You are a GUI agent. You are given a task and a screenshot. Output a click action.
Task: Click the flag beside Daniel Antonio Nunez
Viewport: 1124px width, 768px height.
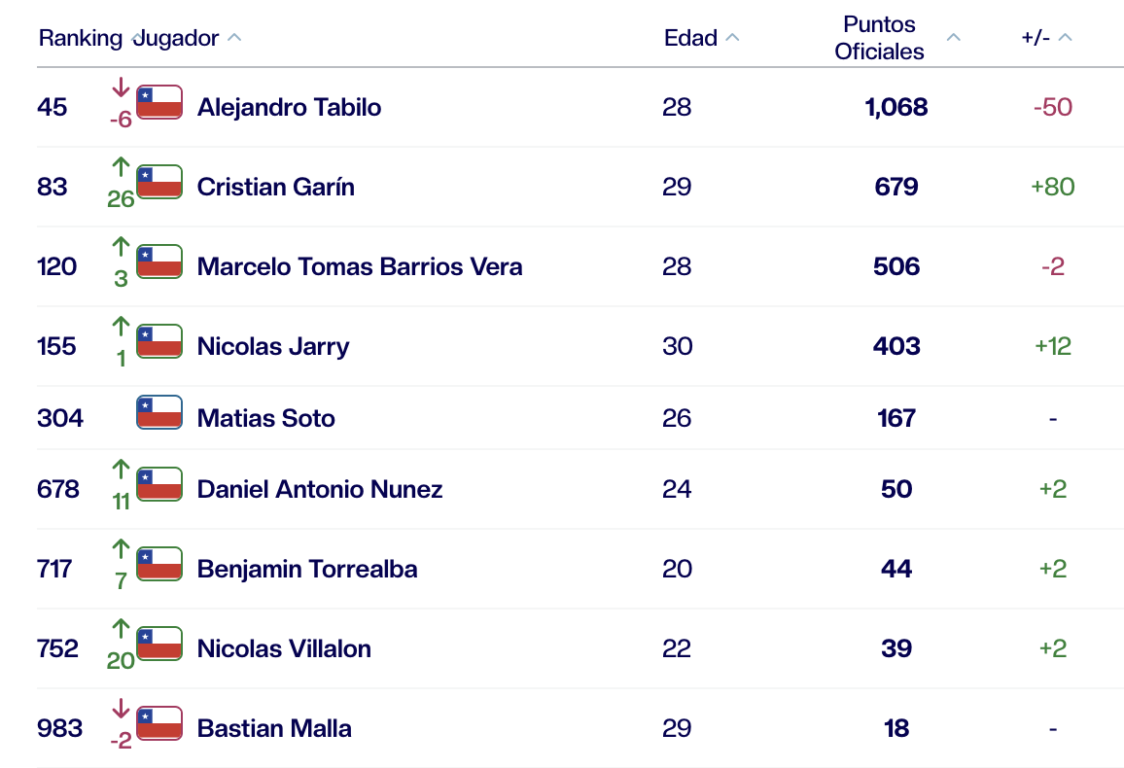[159, 485]
